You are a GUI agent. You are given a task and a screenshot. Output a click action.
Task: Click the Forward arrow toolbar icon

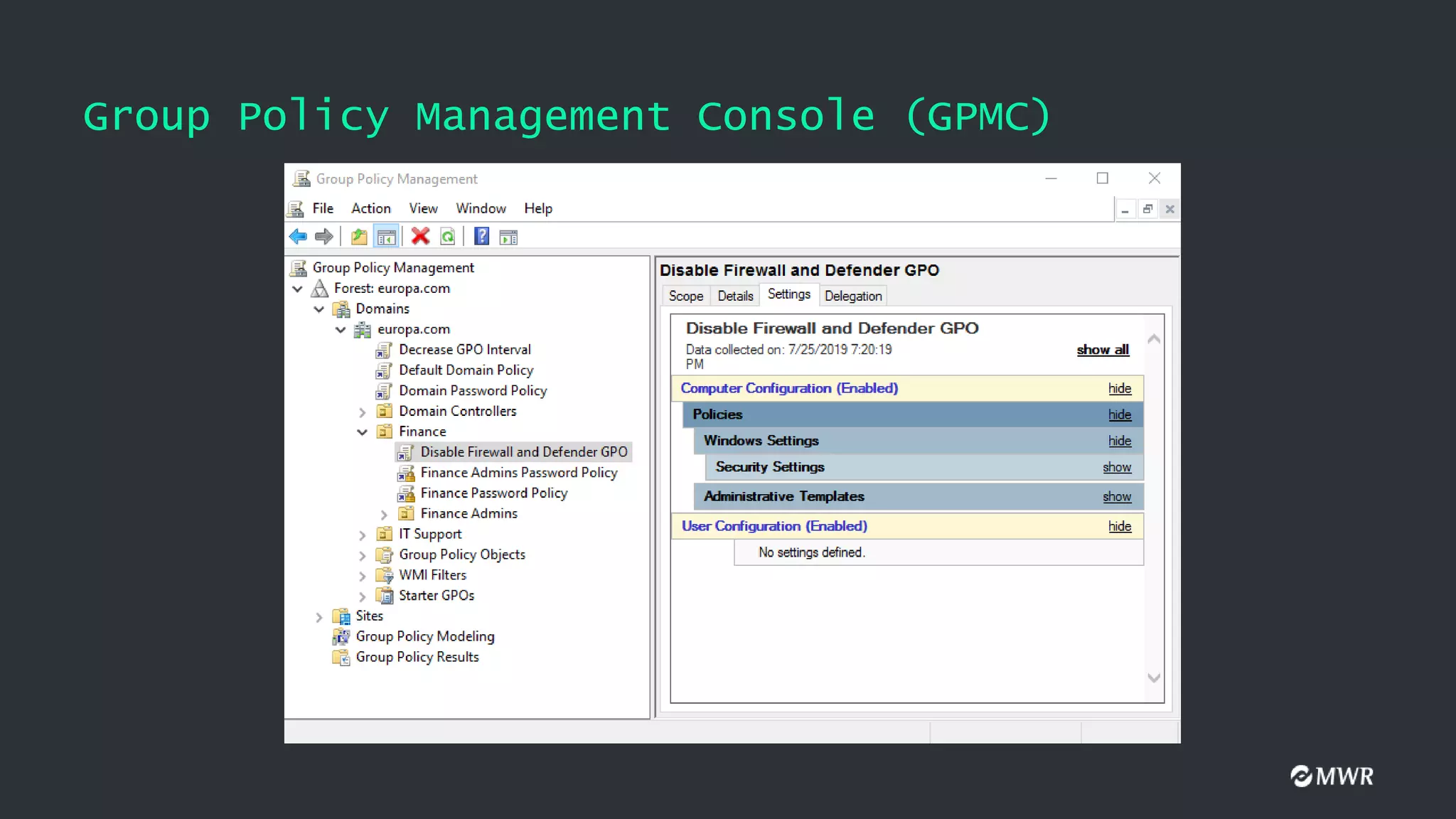coord(324,237)
